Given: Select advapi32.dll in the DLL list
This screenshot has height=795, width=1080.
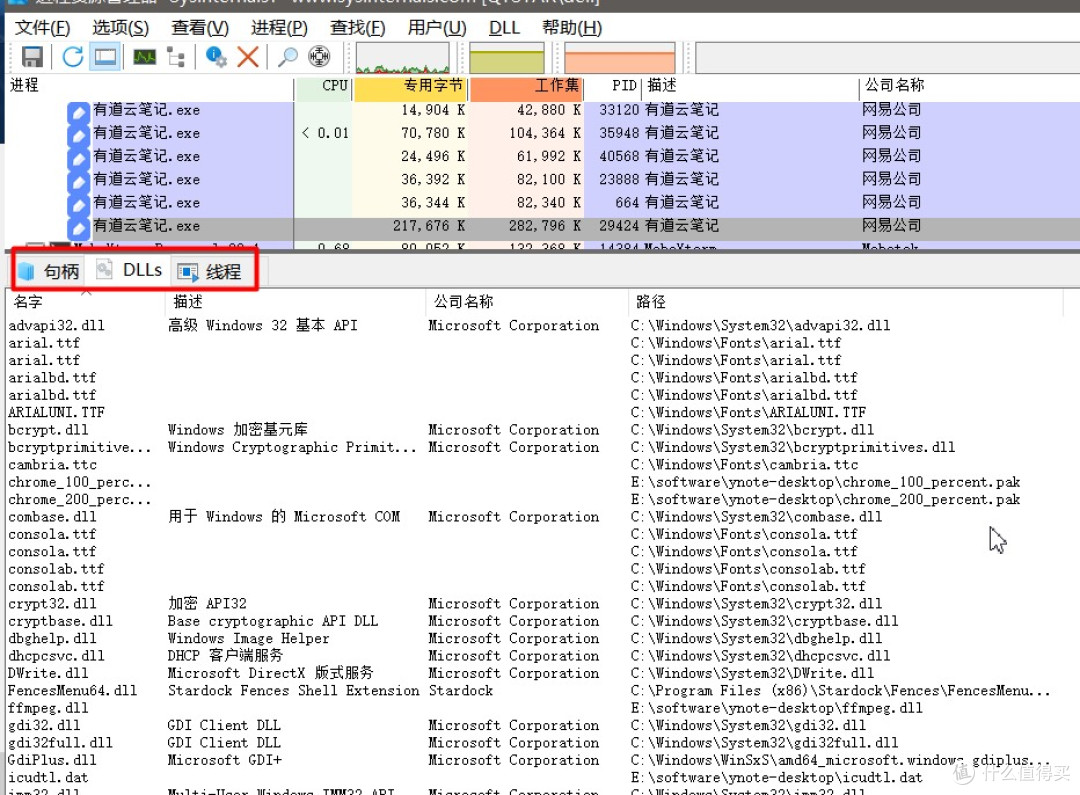Looking at the screenshot, I should 56,326.
